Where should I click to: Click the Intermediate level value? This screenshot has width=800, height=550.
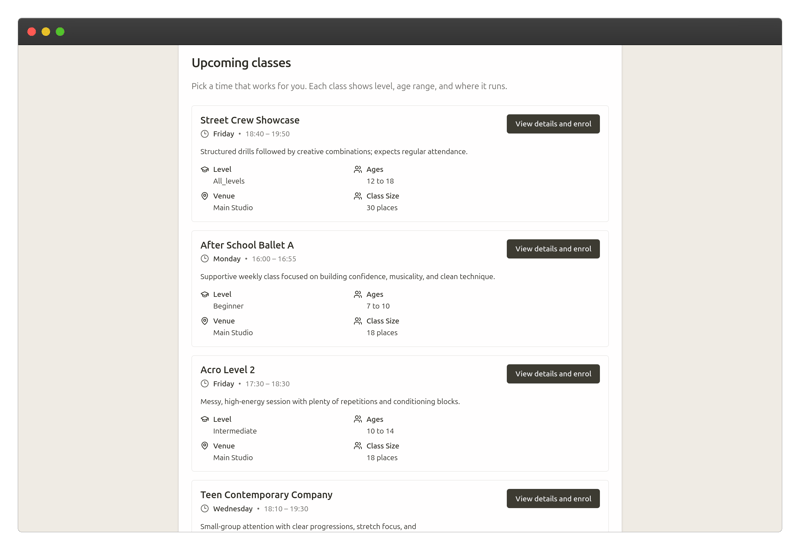coord(235,431)
